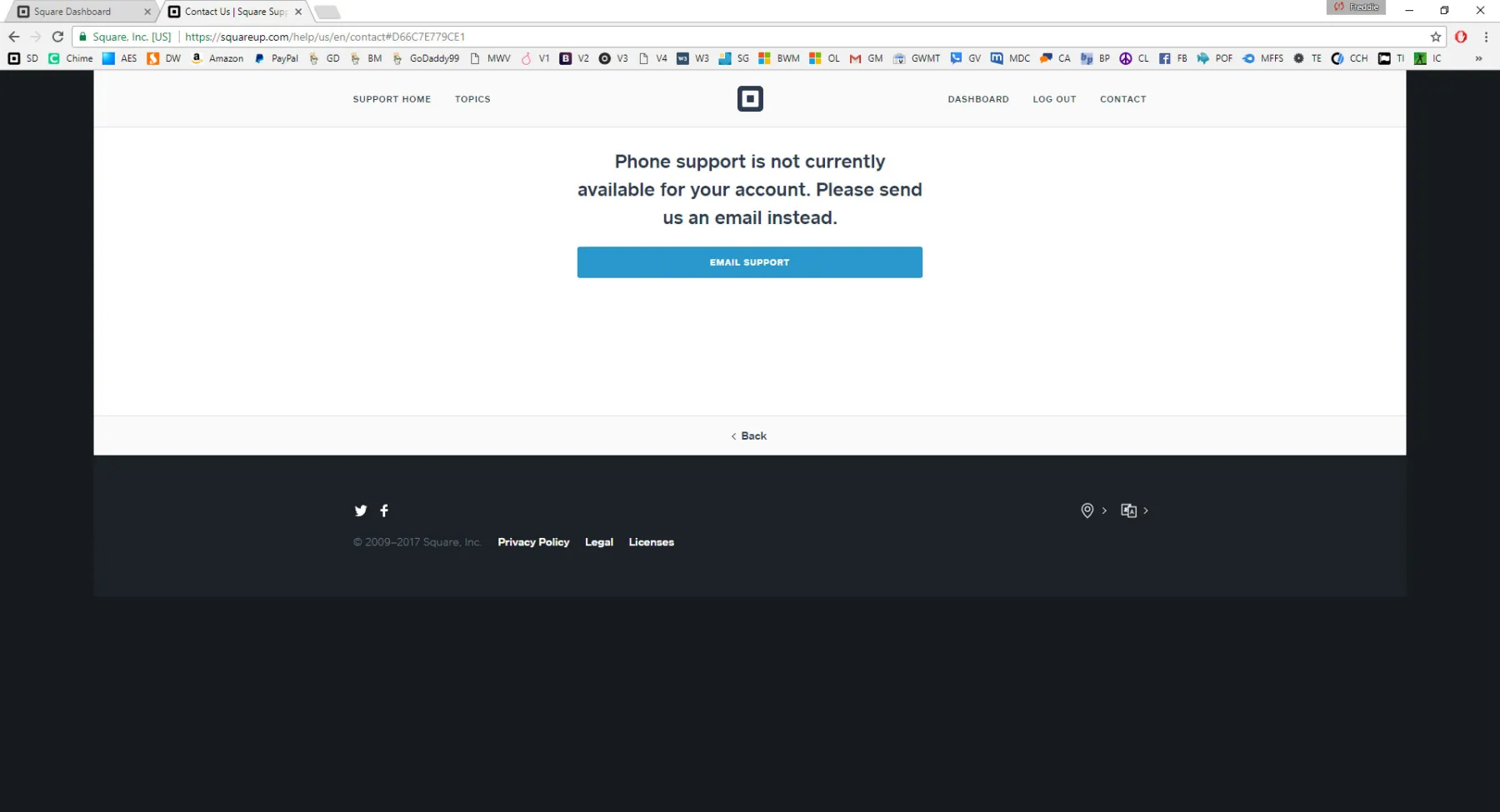
Task: Click the Email Support button
Action: (749, 262)
